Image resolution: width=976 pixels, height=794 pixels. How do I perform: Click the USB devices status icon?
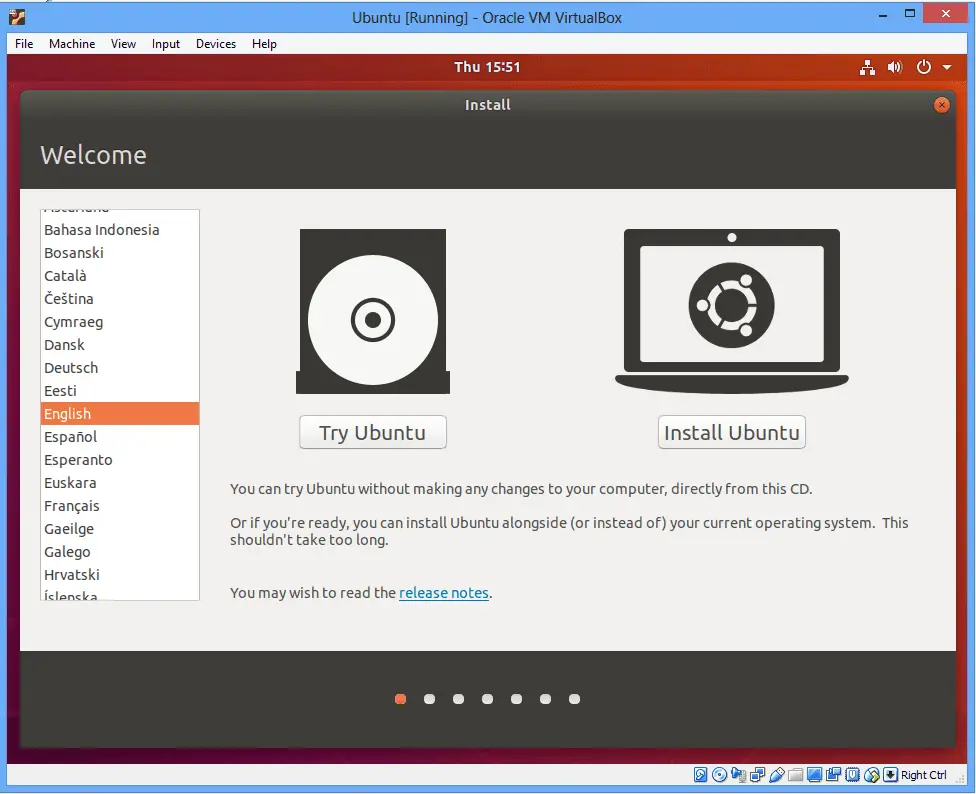[x=777, y=775]
